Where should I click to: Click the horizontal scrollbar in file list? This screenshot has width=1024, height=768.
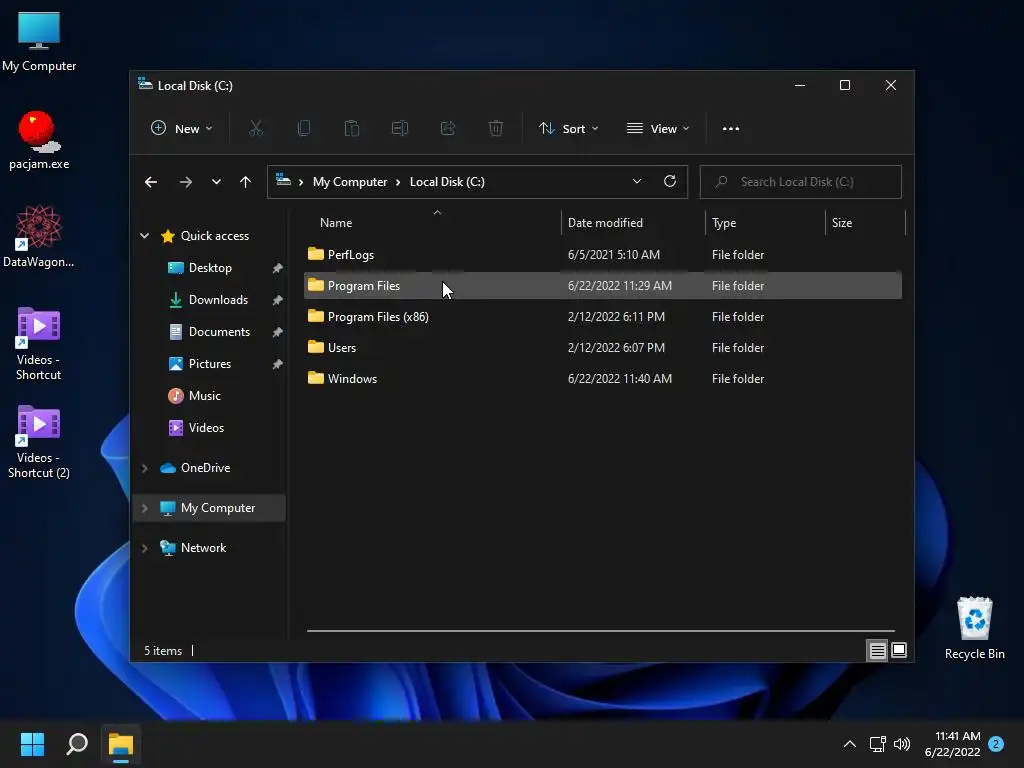point(601,631)
